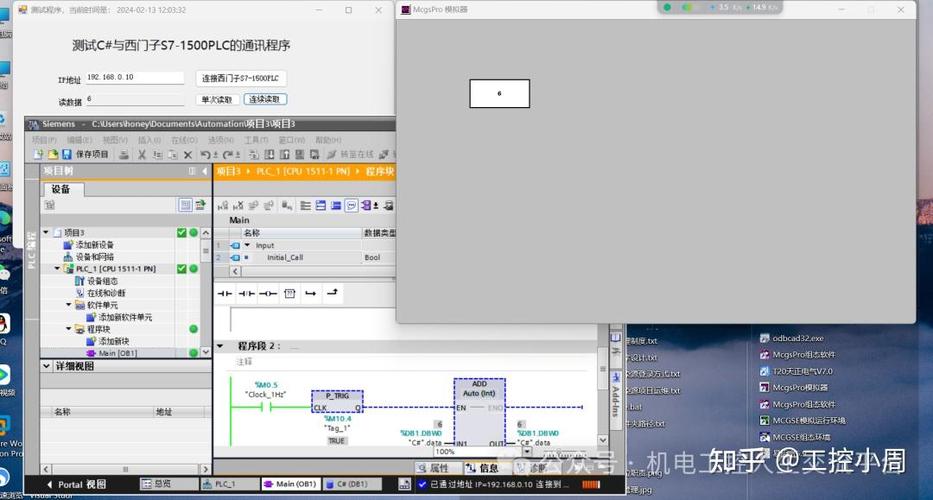Toggle the project tree overview icon
Image resolution: width=933 pixels, height=500 pixels.
click(186, 205)
